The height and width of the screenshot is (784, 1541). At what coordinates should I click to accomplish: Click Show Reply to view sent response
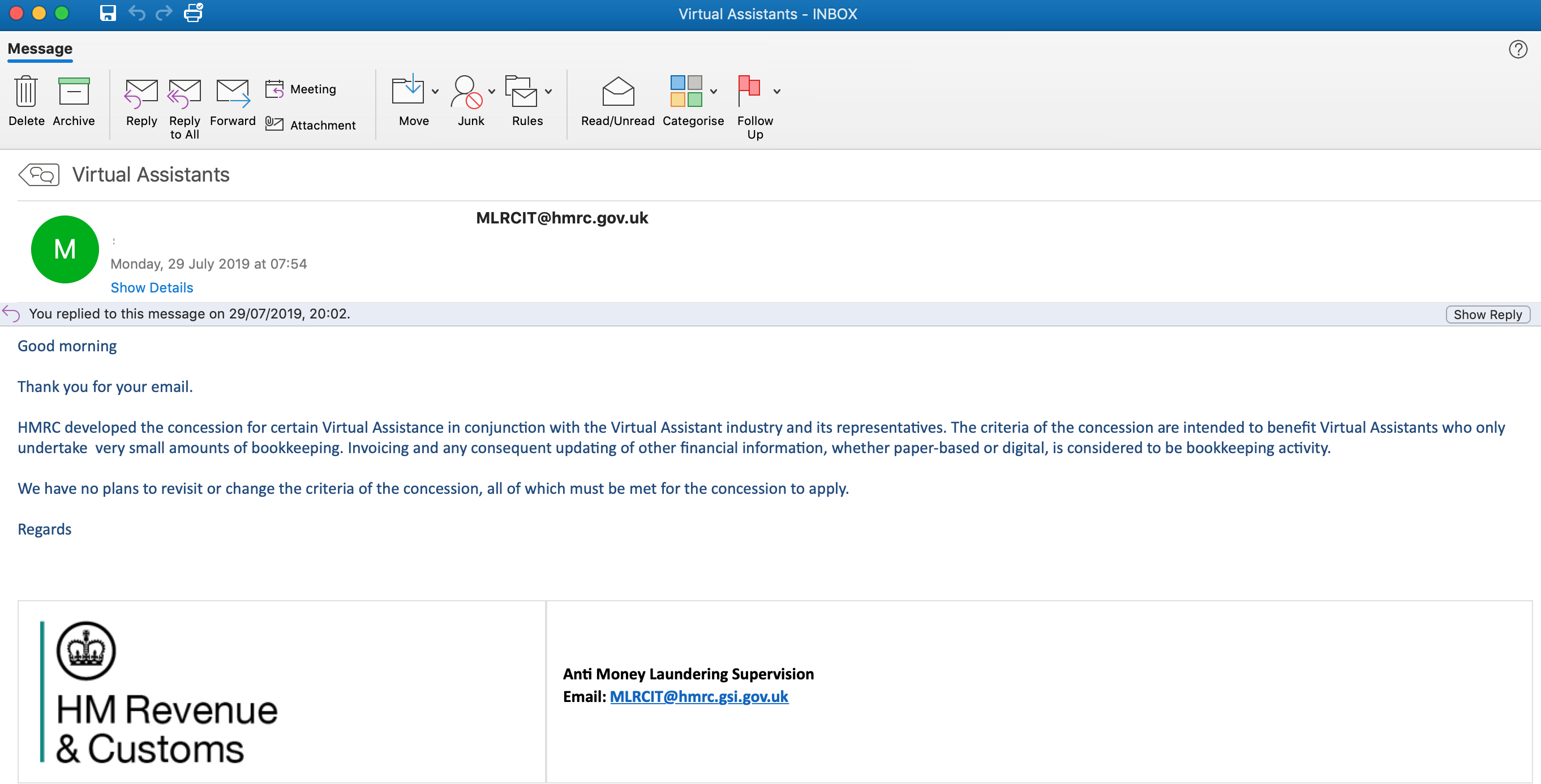pyautogui.click(x=1490, y=314)
